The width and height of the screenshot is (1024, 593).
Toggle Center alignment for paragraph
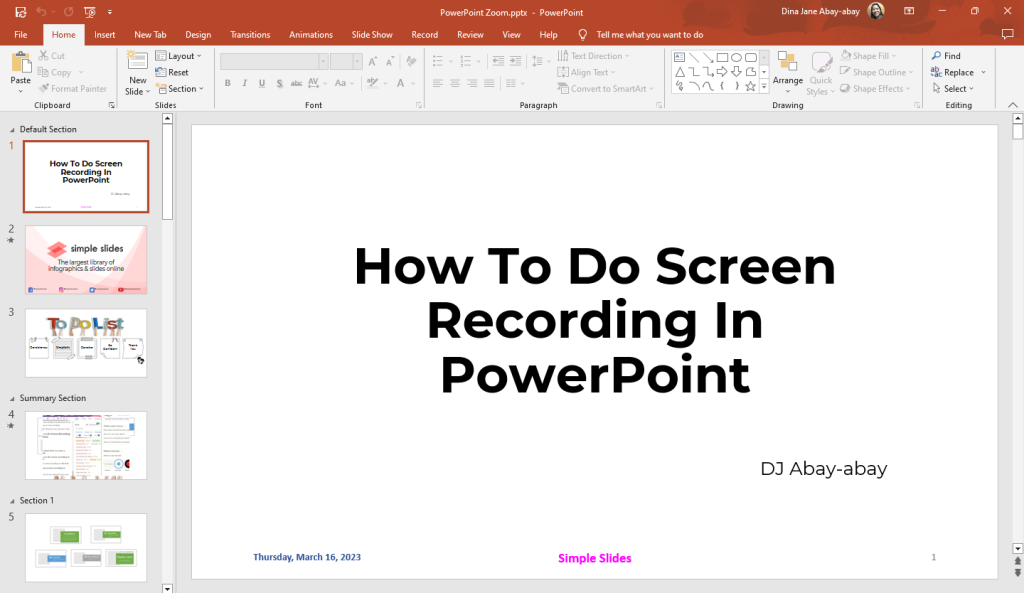(x=455, y=83)
